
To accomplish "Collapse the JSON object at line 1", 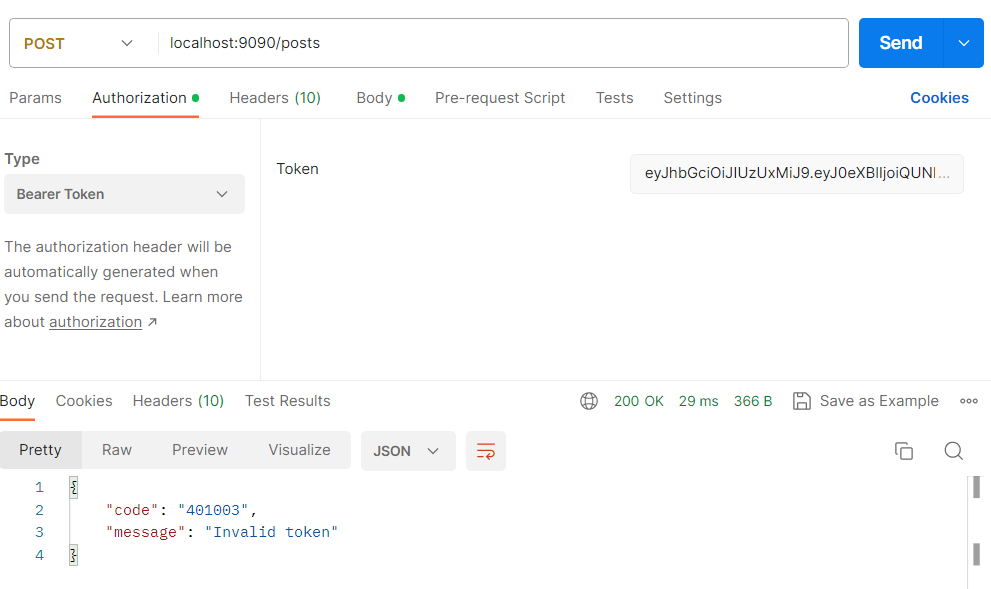I will point(71,487).
